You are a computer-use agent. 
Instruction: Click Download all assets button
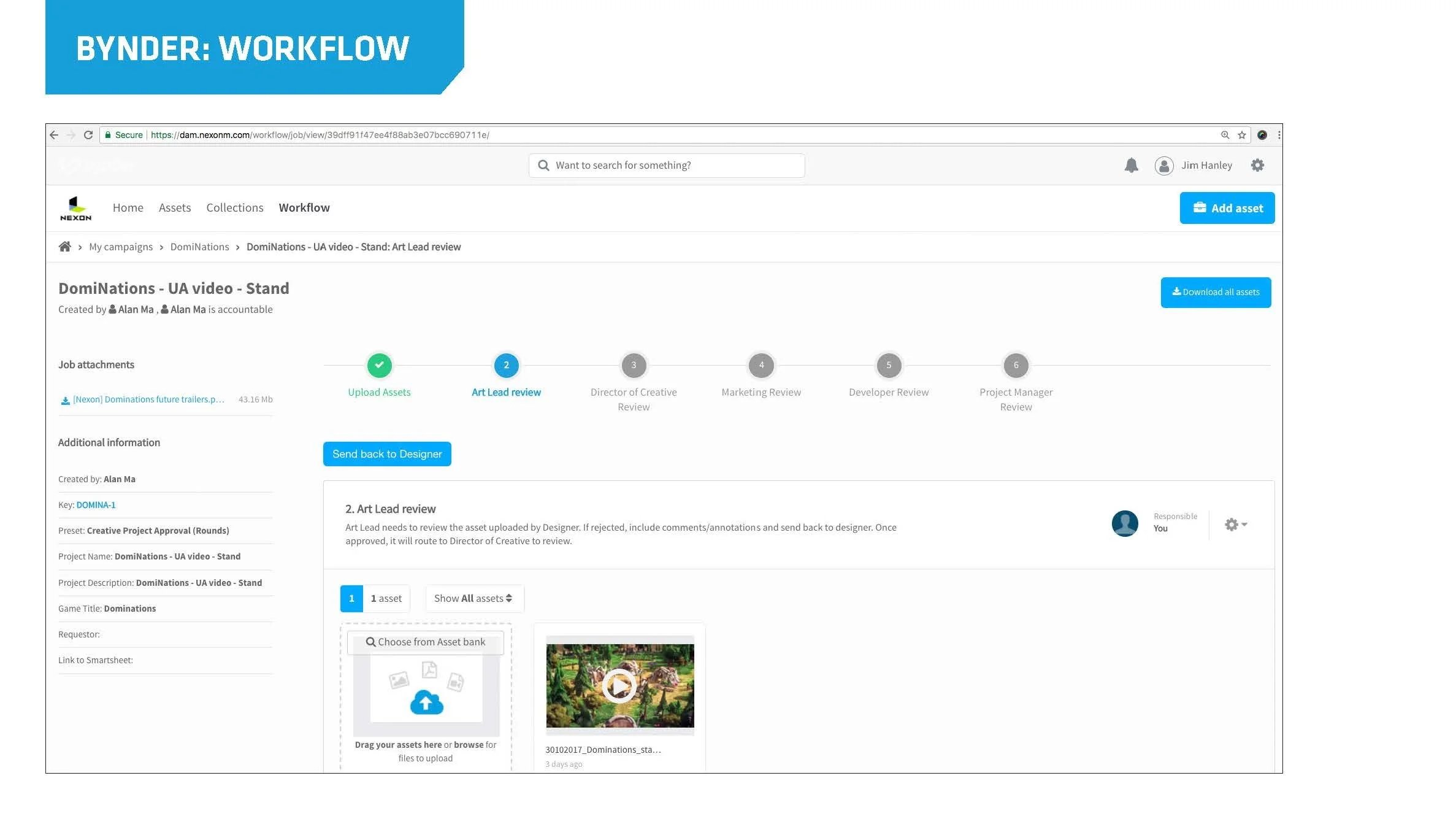[x=1216, y=293]
